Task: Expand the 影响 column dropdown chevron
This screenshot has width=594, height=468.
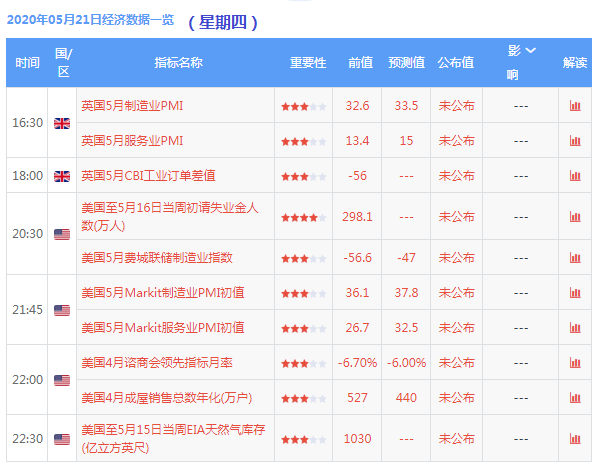Action: pos(531,50)
